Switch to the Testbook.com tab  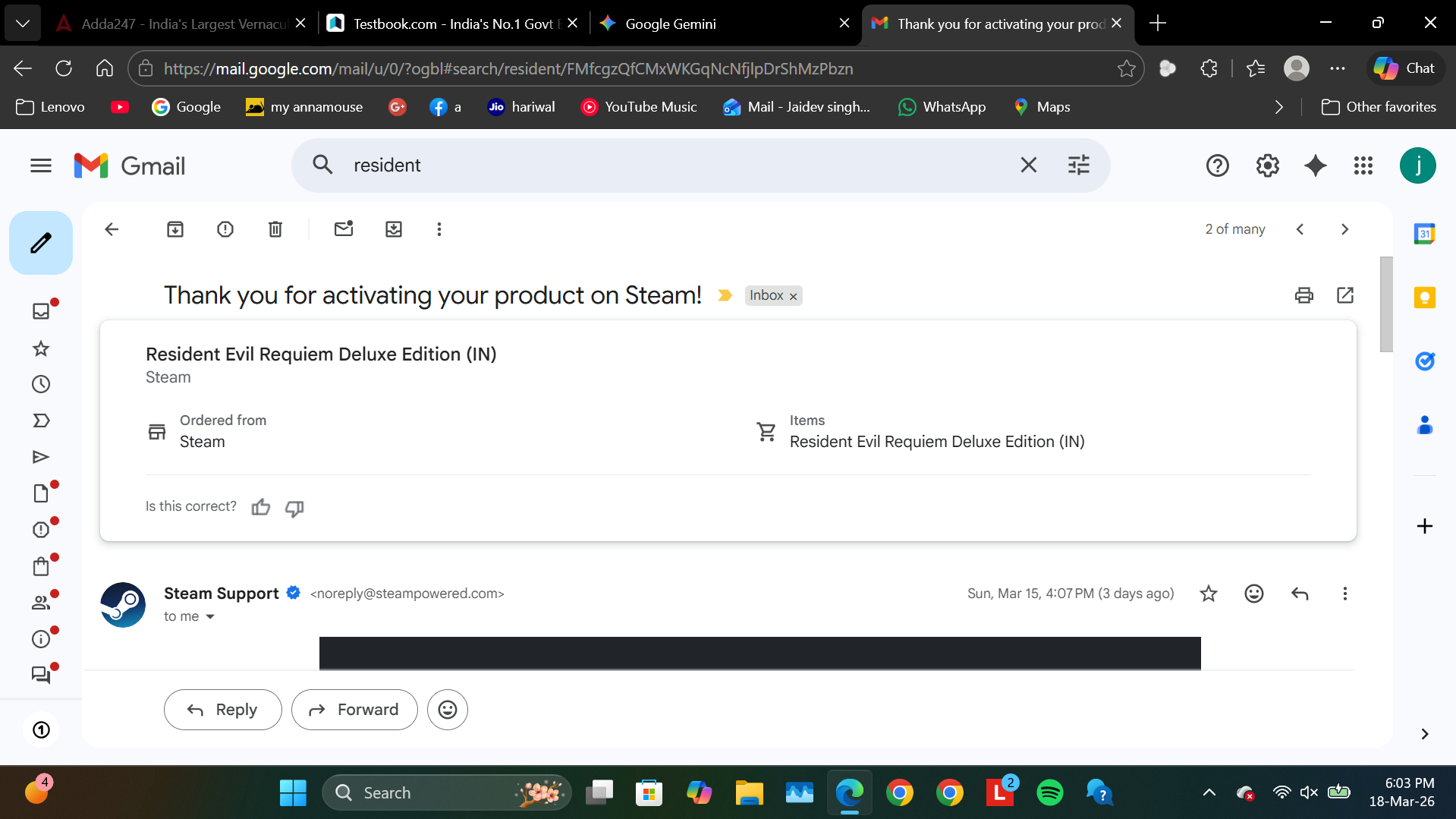coord(451,24)
